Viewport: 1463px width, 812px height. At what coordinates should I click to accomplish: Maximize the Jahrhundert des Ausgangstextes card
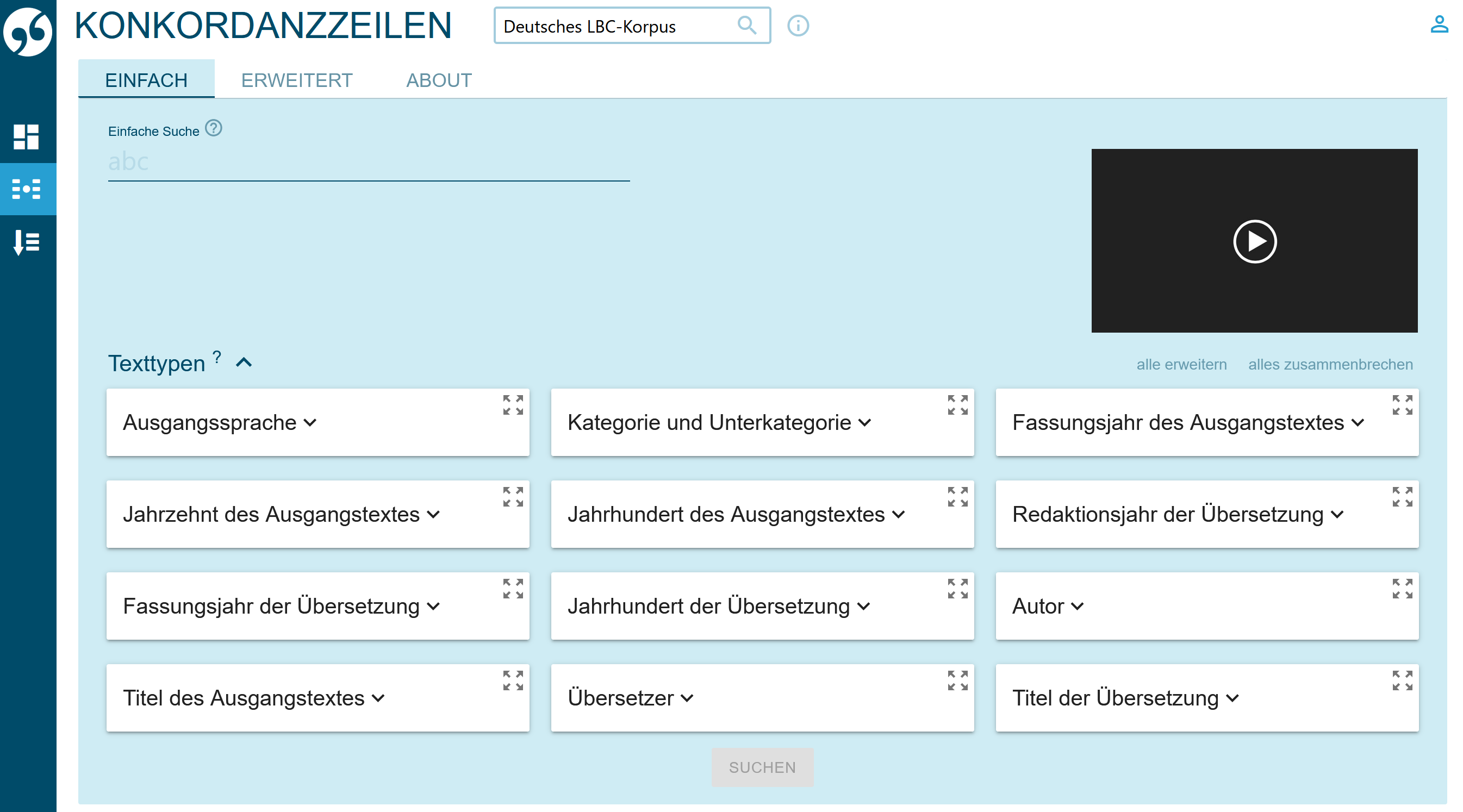click(957, 497)
